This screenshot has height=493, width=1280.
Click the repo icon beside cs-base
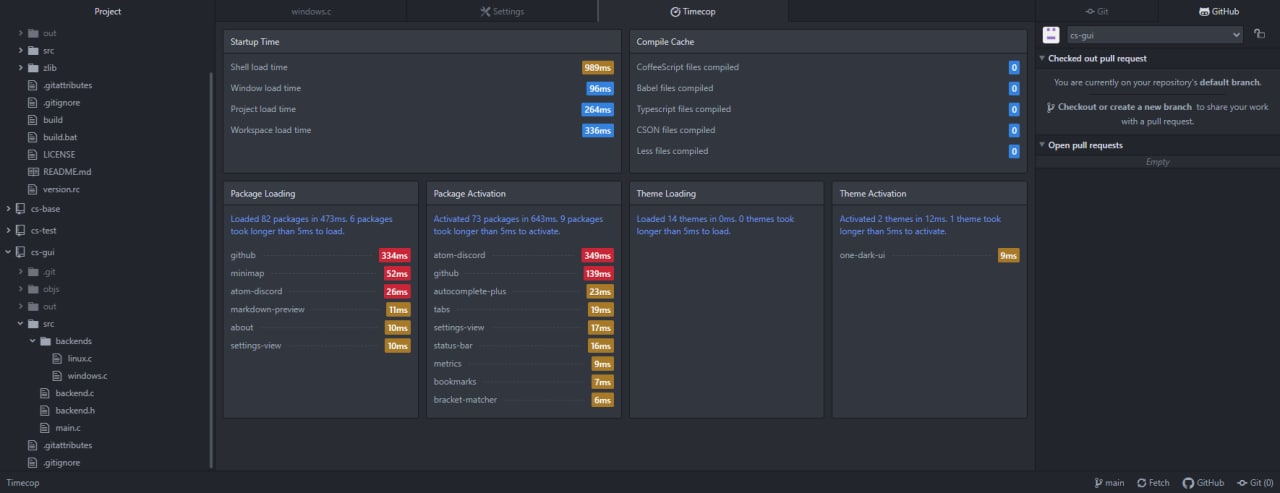point(20,209)
